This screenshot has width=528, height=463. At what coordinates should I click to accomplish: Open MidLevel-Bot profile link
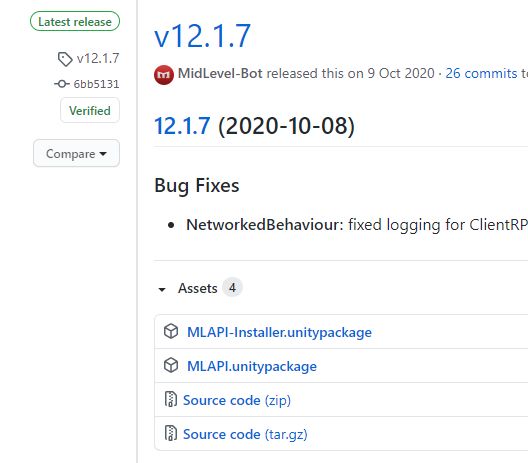pos(220,73)
